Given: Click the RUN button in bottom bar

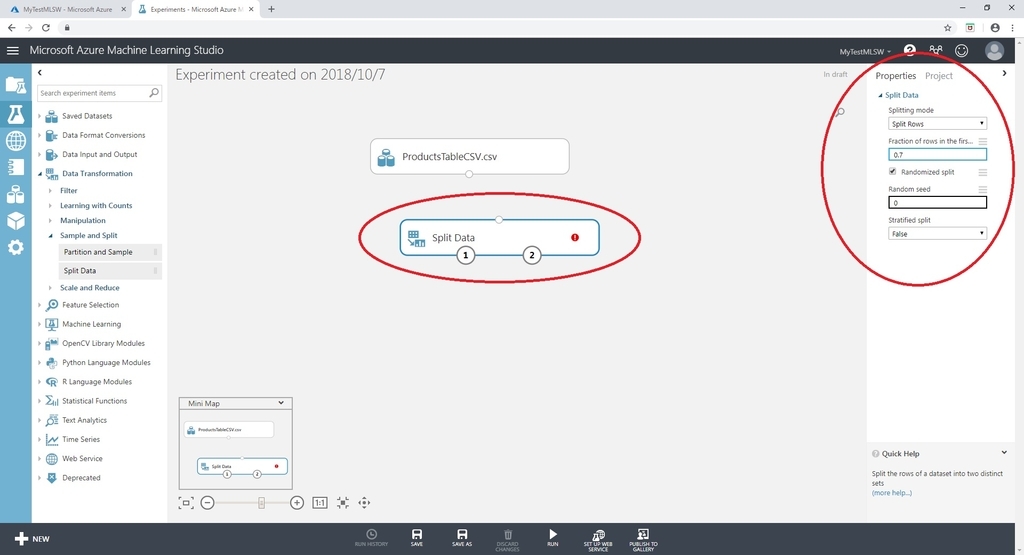Looking at the screenshot, I should (552, 537).
